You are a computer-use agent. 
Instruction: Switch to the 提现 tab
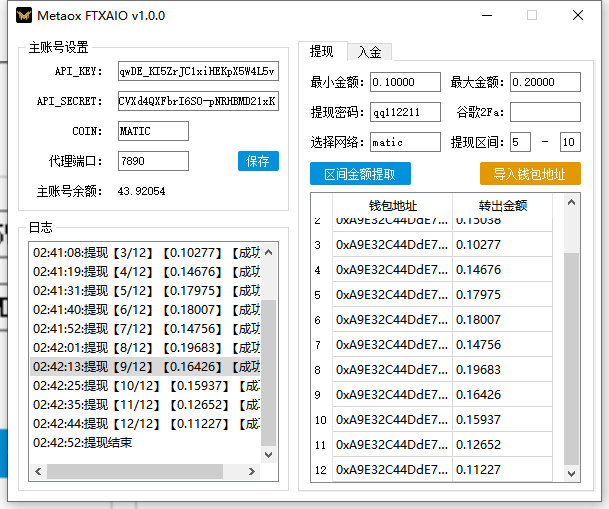coord(321,52)
